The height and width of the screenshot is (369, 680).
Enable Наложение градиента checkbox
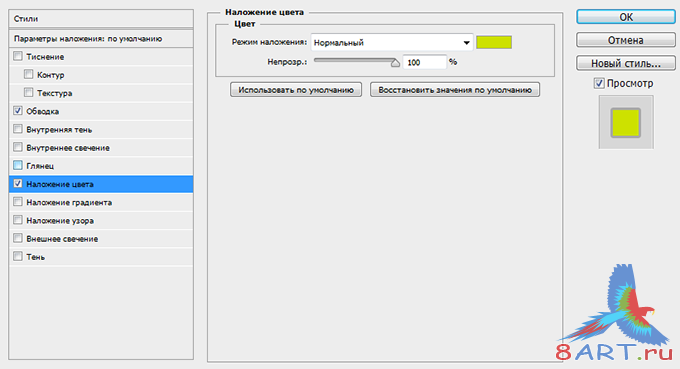click(18, 202)
